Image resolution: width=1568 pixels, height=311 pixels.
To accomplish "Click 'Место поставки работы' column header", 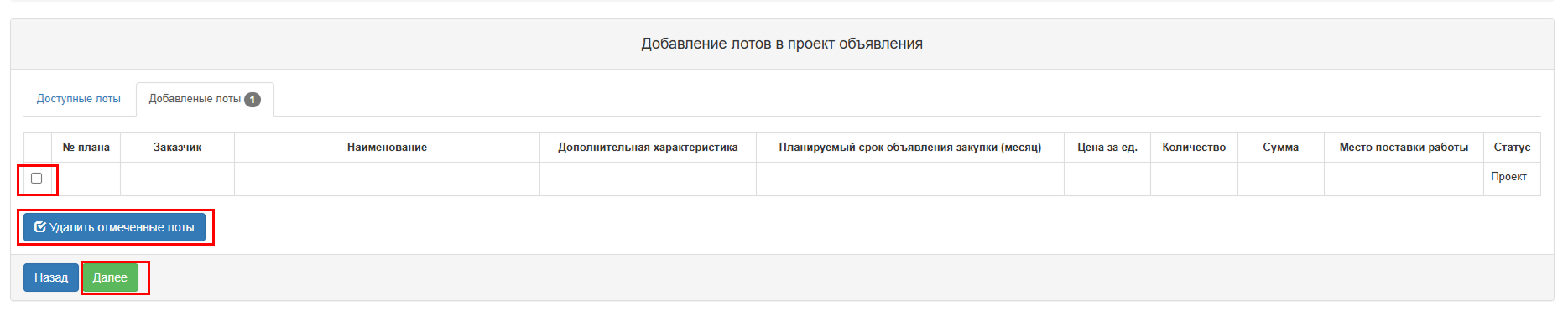I will pyautogui.click(x=1404, y=148).
